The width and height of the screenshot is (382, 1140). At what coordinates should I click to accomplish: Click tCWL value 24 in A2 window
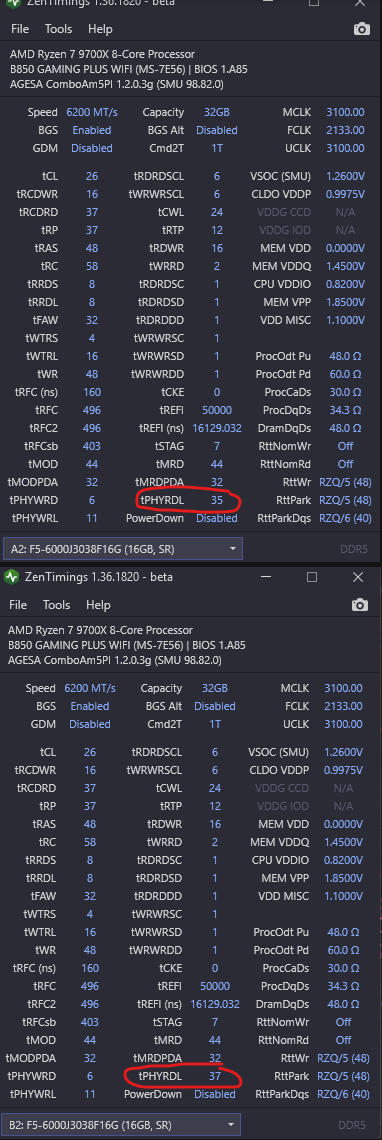pyautogui.click(x=217, y=212)
